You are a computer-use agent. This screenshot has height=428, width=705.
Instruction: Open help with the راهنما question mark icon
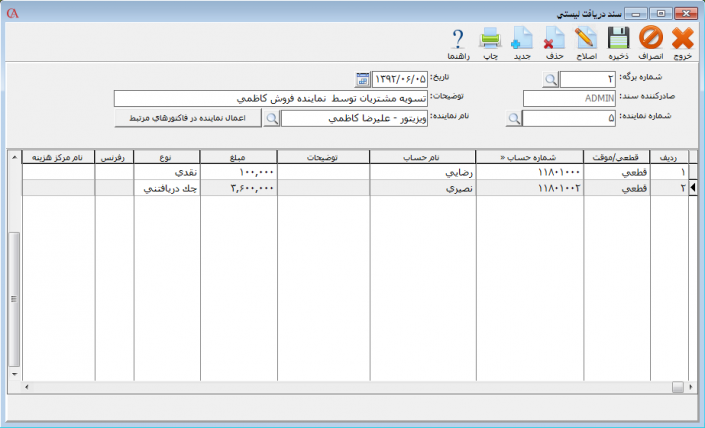pos(459,40)
